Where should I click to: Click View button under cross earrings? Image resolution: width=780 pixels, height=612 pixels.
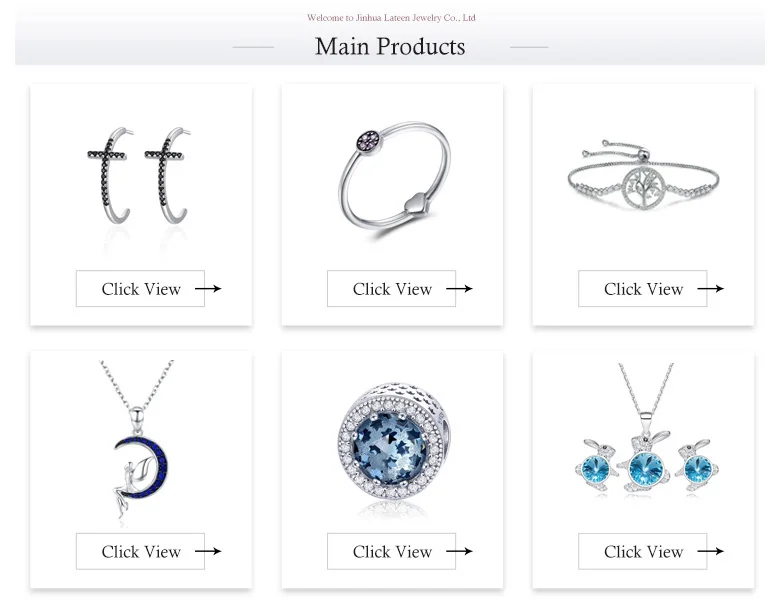coord(140,289)
